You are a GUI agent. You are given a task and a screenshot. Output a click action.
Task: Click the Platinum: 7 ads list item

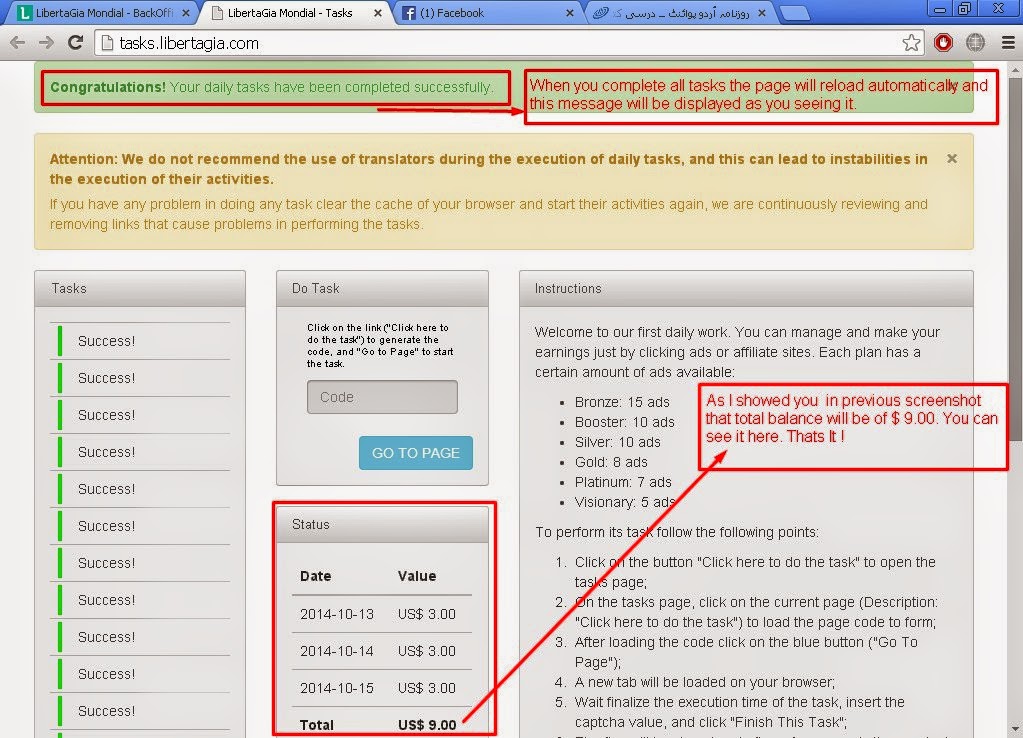[623, 482]
